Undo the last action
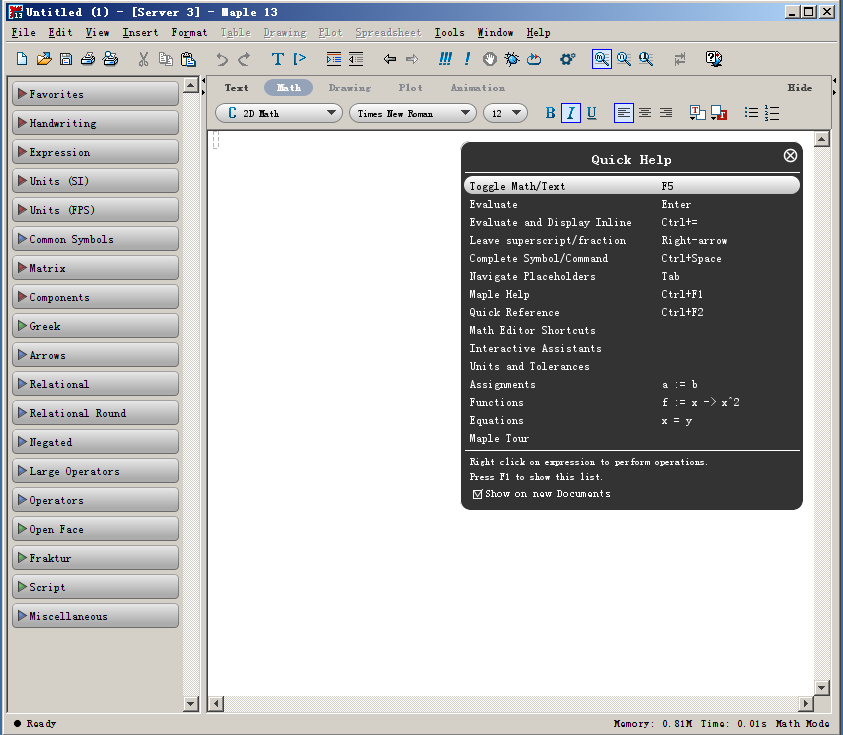 (222, 59)
